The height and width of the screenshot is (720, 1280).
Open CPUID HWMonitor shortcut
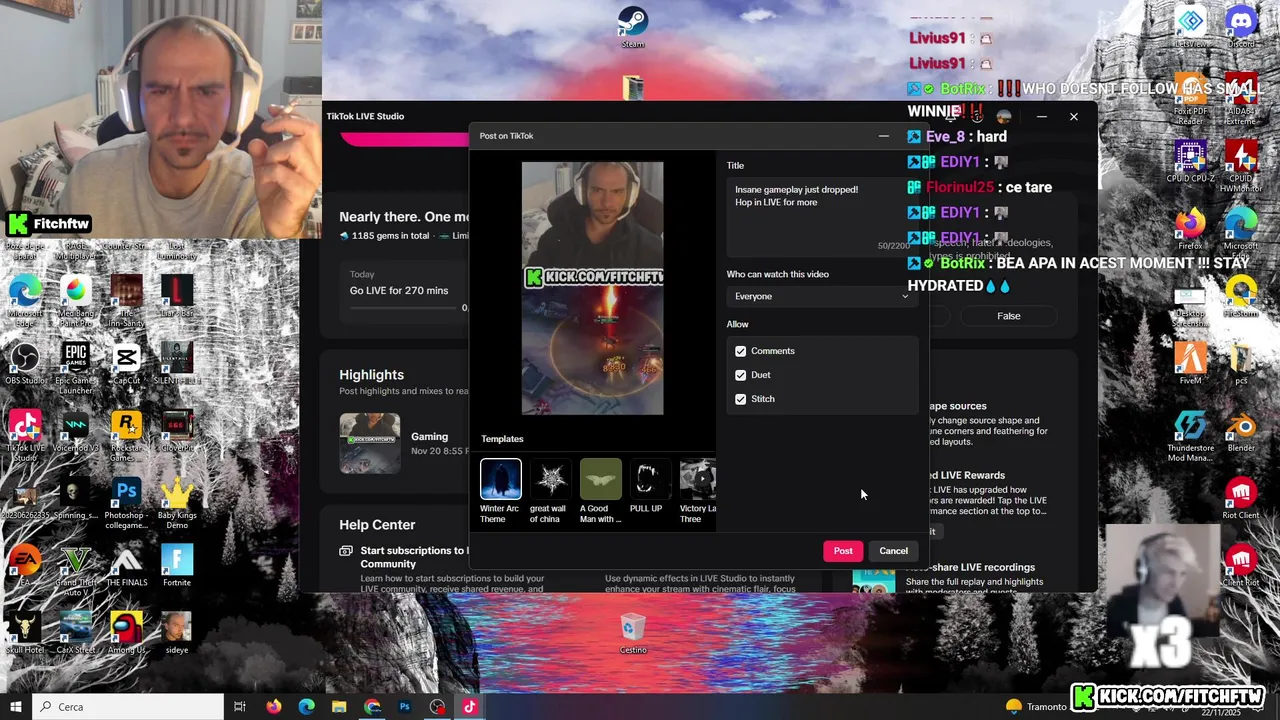tap(1241, 166)
